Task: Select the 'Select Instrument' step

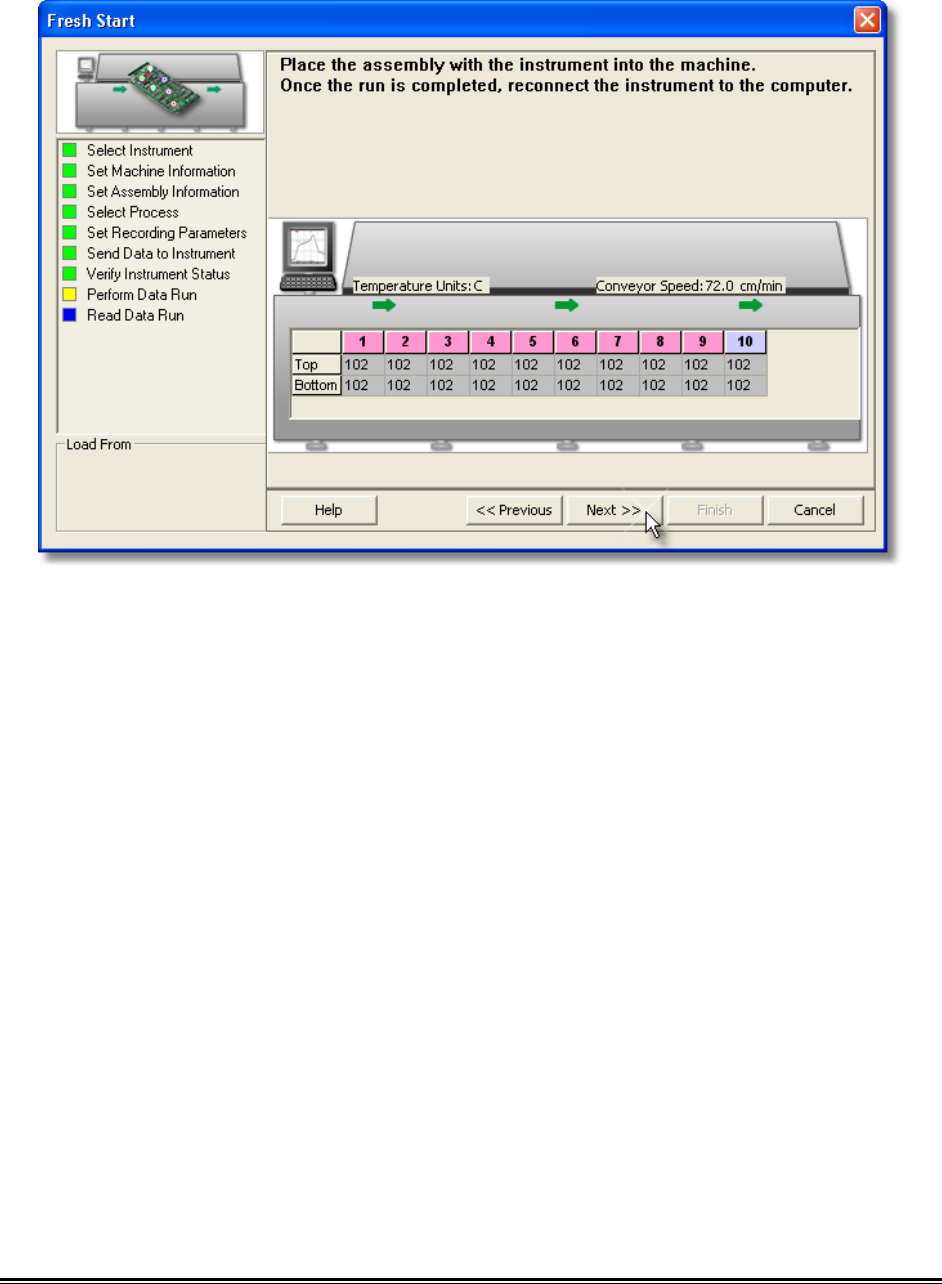Action: [139, 151]
